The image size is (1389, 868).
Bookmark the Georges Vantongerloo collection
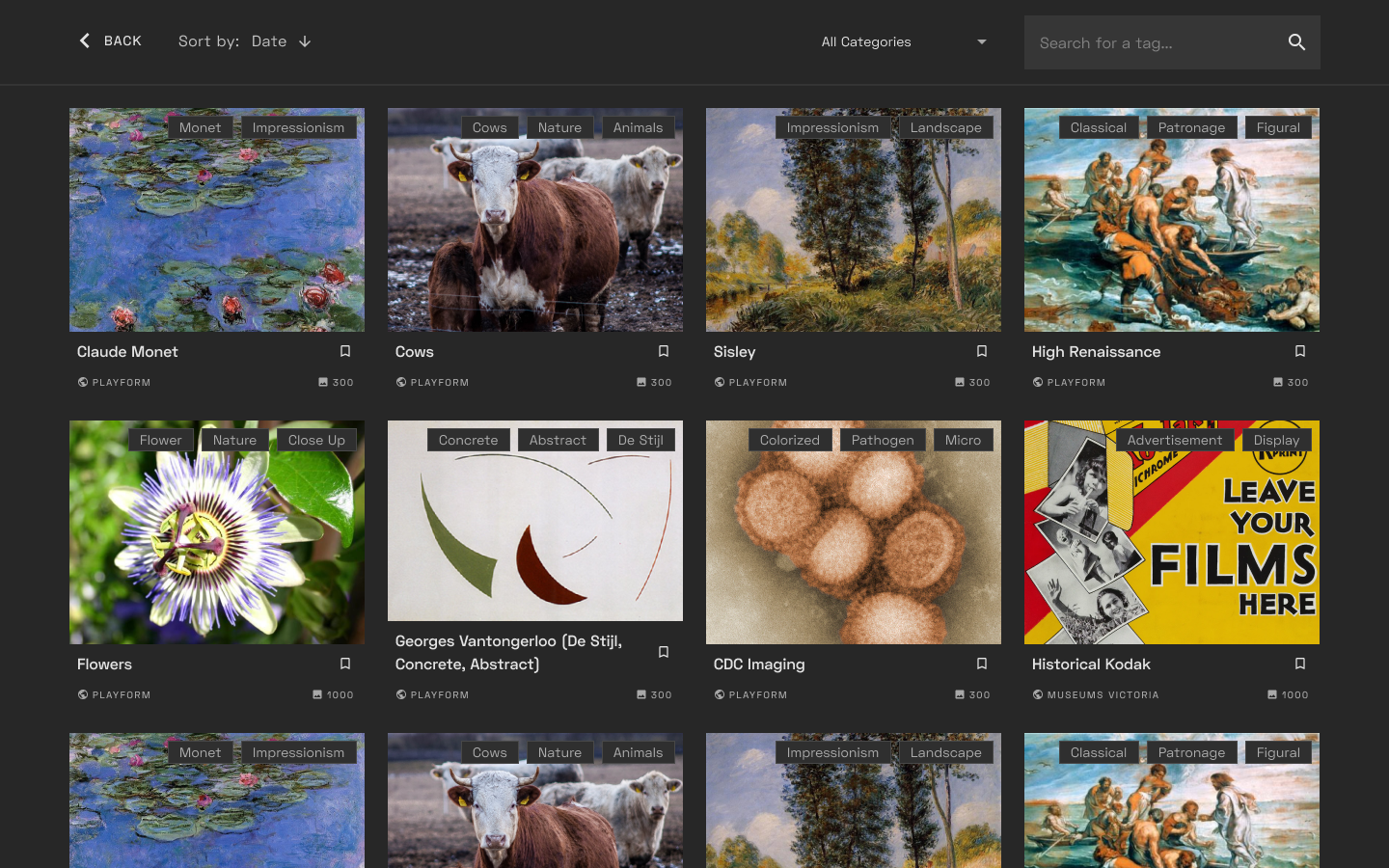pos(664,652)
